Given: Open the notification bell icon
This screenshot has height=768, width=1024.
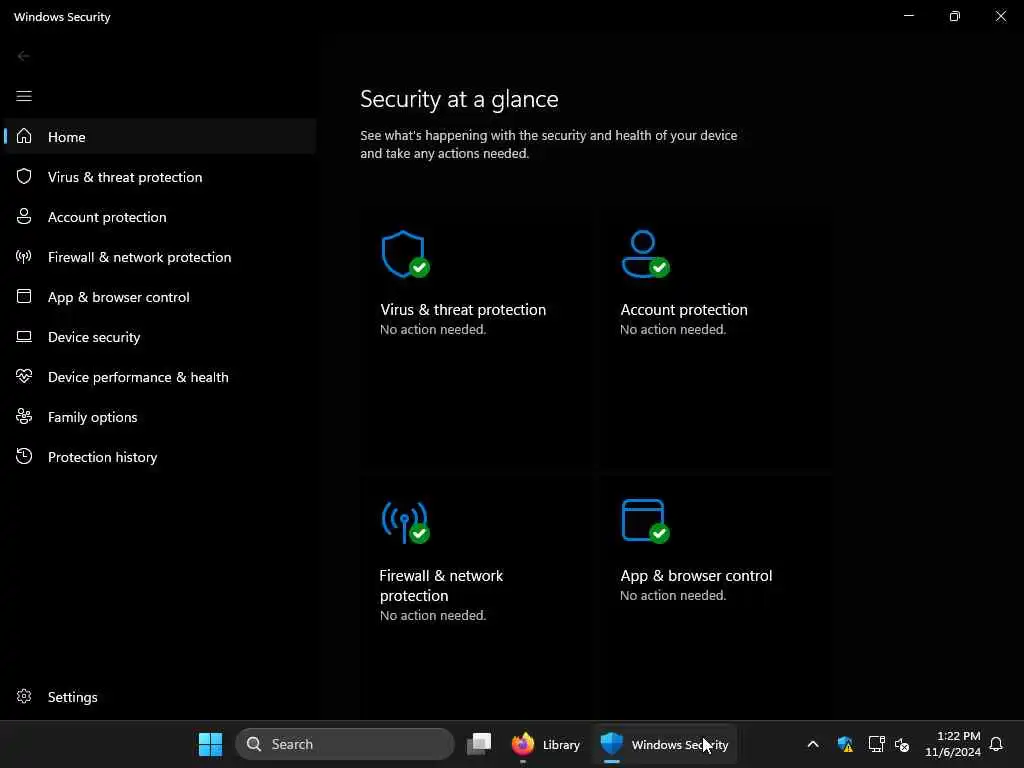Looking at the screenshot, I should tap(996, 744).
